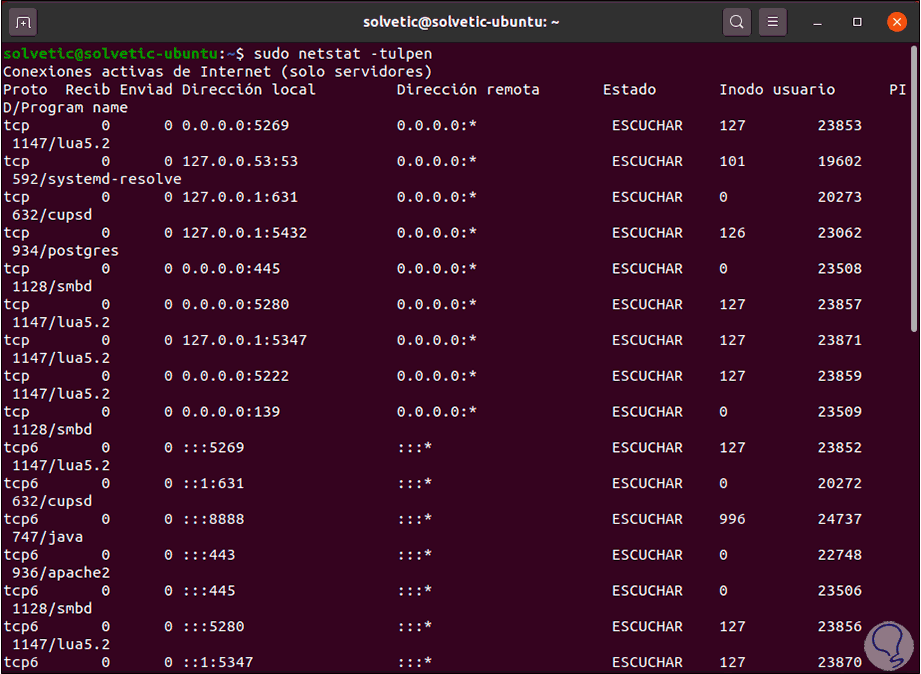The height and width of the screenshot is (674, 921).
Task: Click the local address 0.0.0.0:139
Action: (231, 412)
